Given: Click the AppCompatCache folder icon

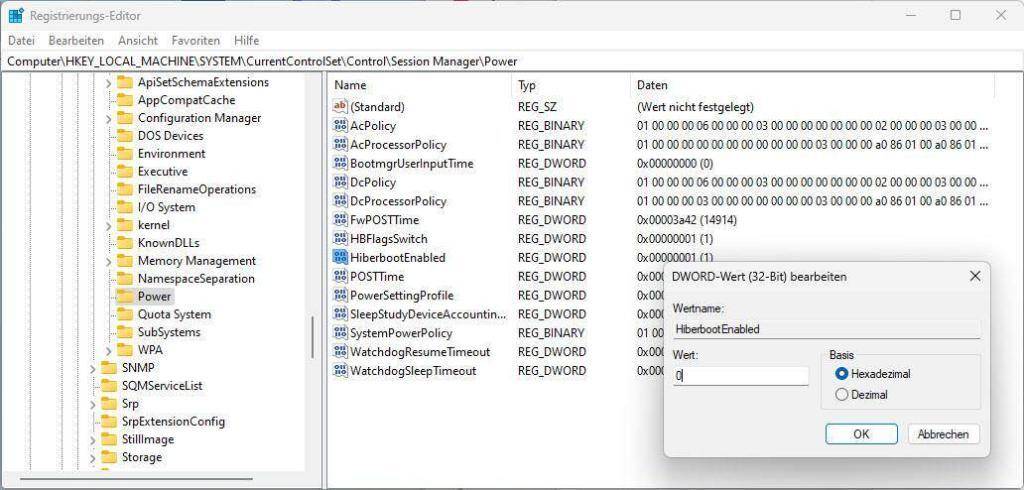Looking at the screenshot, I should pyautogui.click(x=125, y=100).
